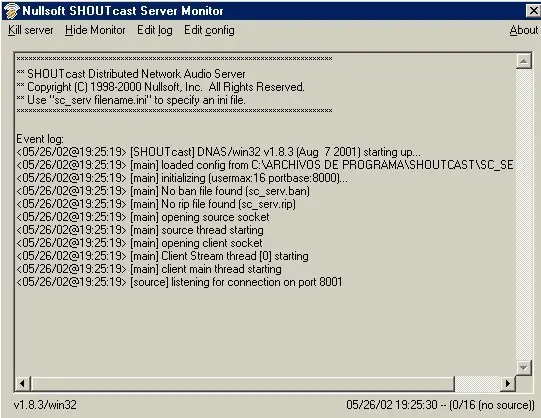
Task: Click the '0/16 (no source)' status bar text
Action: 492,405
